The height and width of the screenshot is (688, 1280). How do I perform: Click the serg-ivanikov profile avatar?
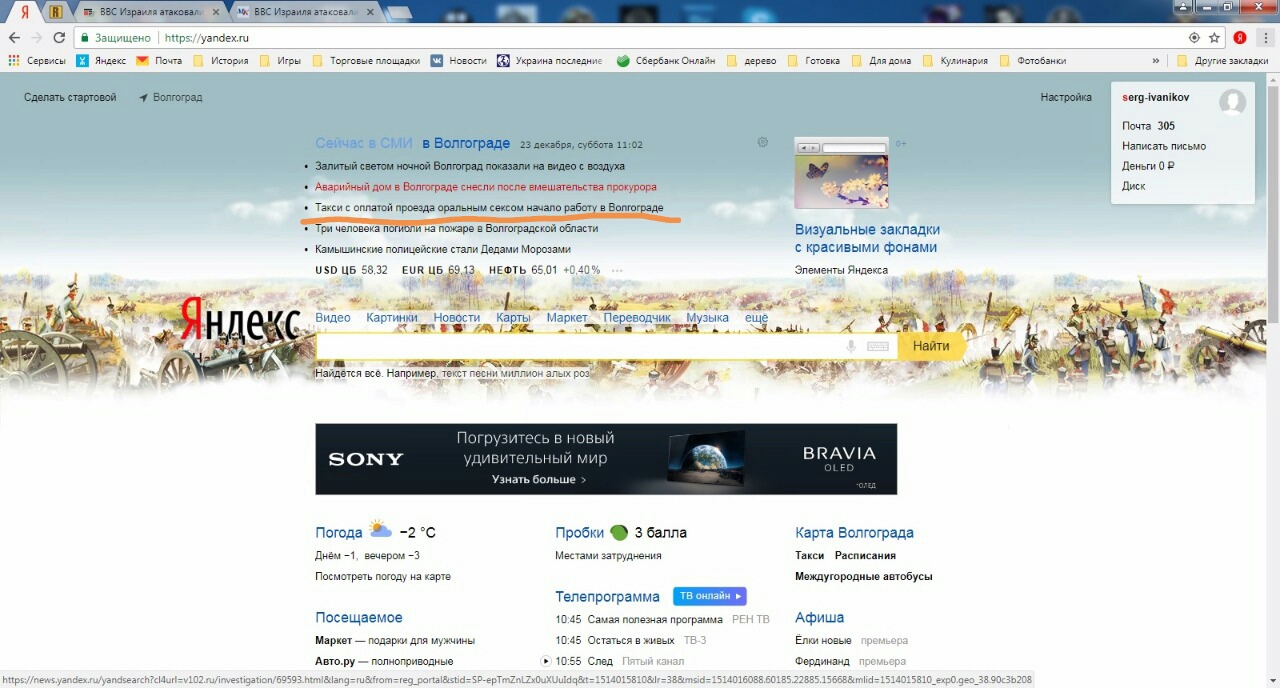1232,101
